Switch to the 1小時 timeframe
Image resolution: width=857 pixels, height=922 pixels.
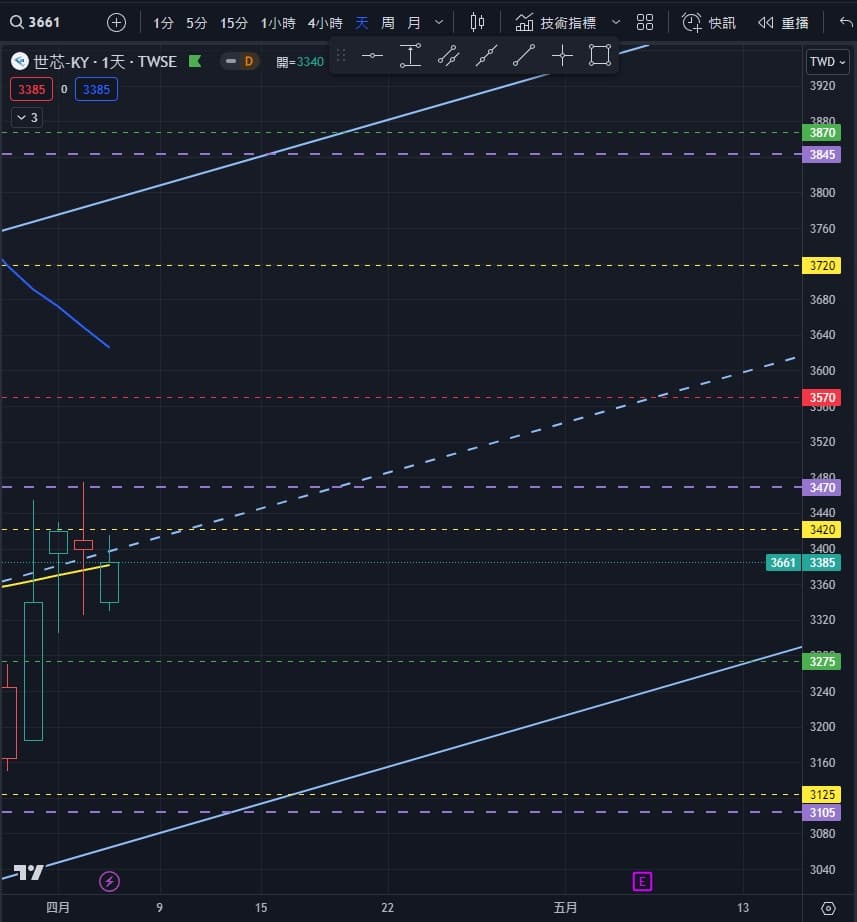click(277, 22)
